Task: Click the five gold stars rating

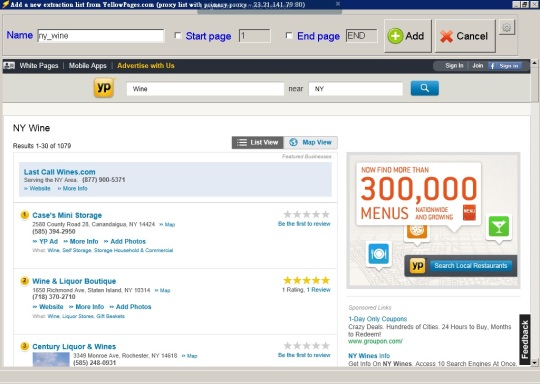Action: point(307,280)
